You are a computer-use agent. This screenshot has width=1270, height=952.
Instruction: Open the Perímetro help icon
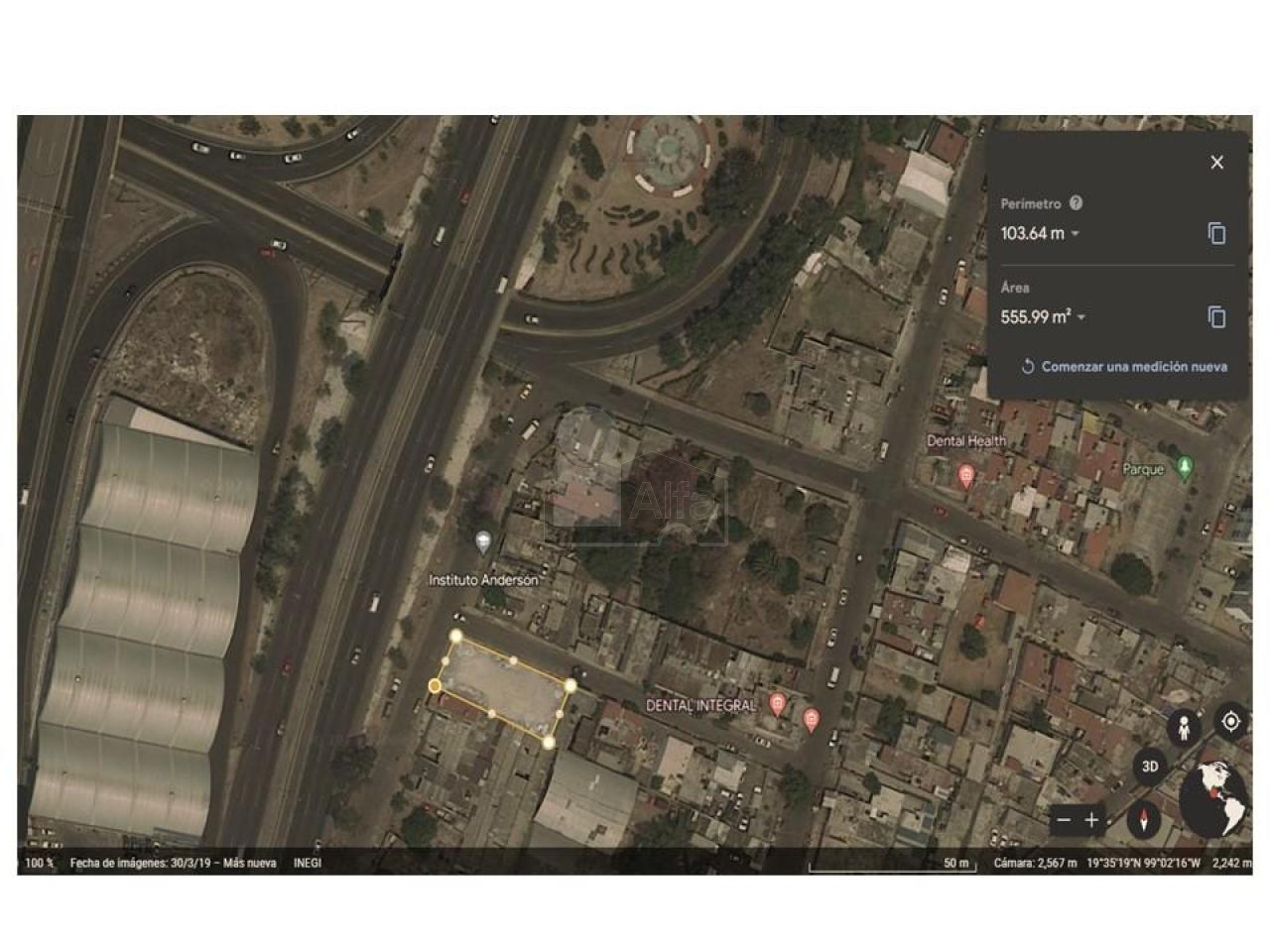1076,203
